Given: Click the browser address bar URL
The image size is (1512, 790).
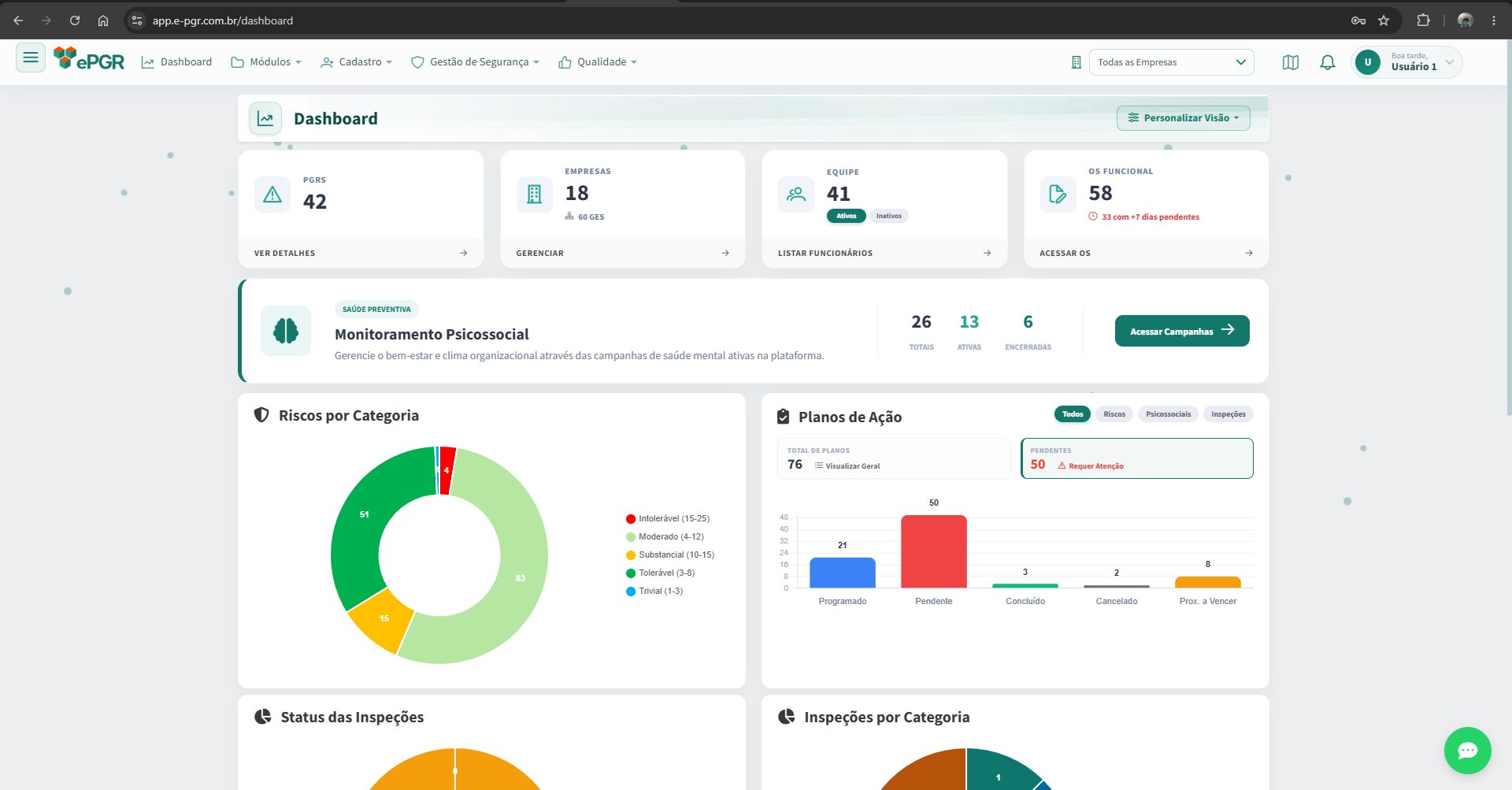Looking at the screenshot, I should 223,20.
